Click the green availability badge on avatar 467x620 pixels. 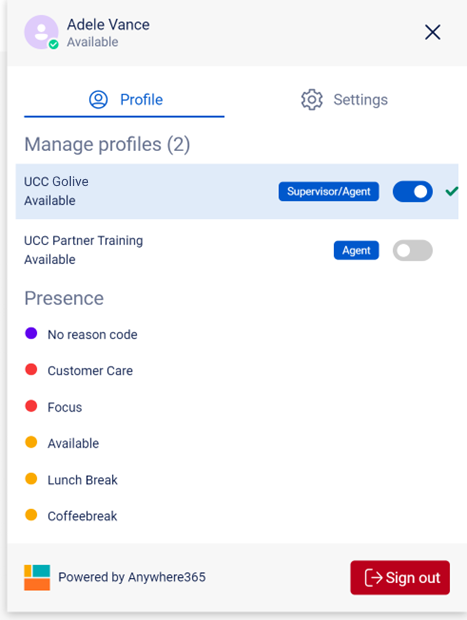click(53, 44)
